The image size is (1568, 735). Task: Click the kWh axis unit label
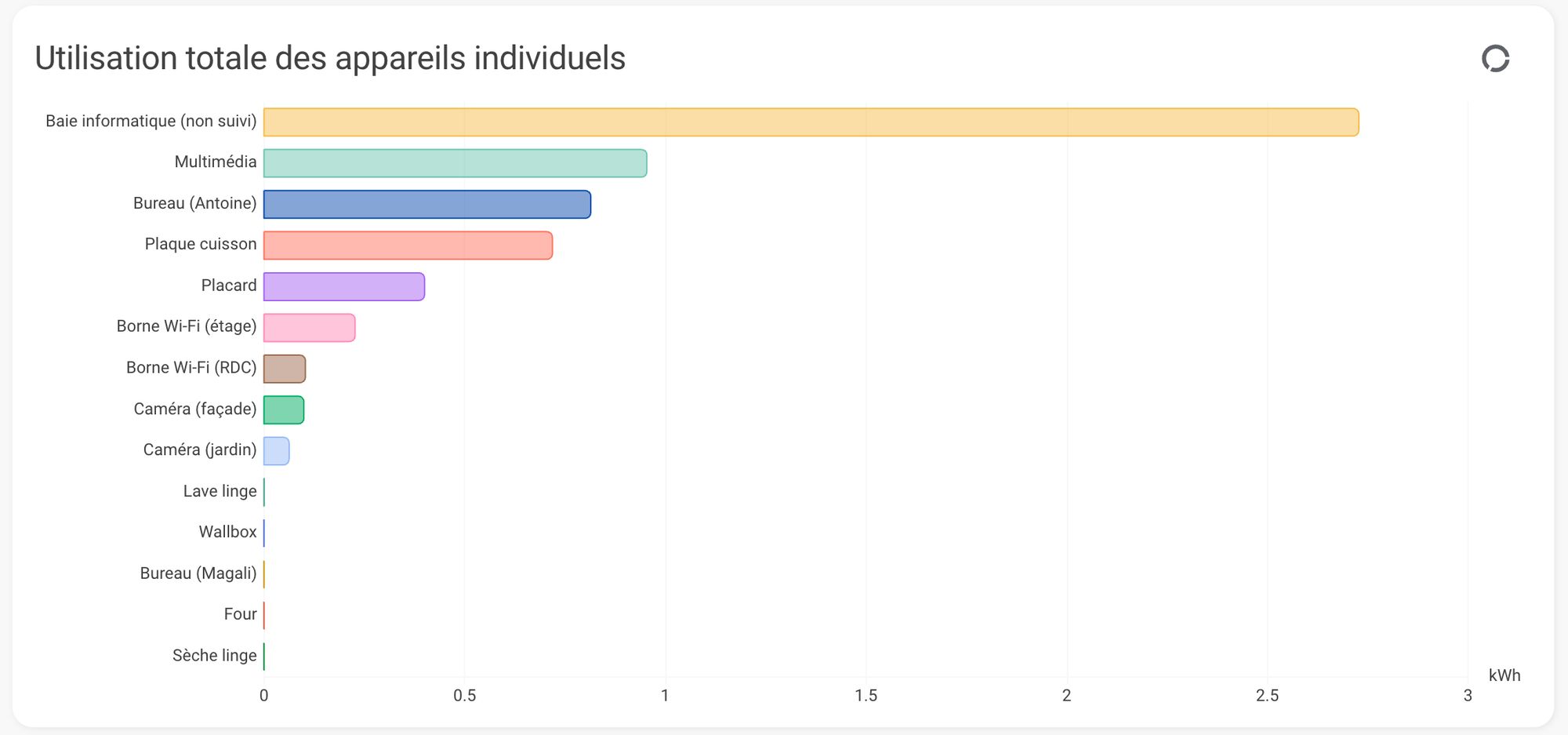coord(1504,675)
